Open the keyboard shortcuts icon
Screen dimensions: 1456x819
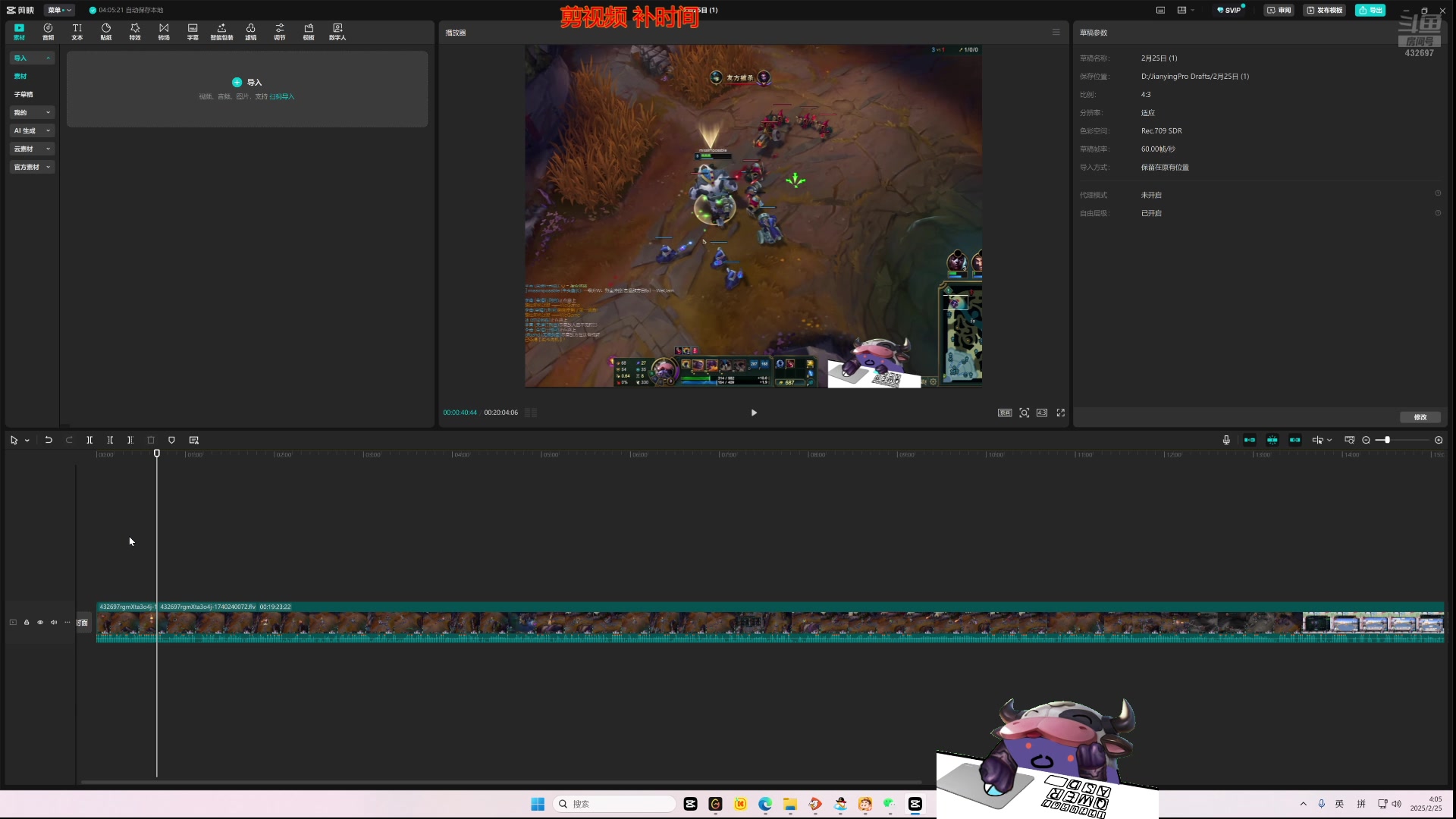point(1160,10)
